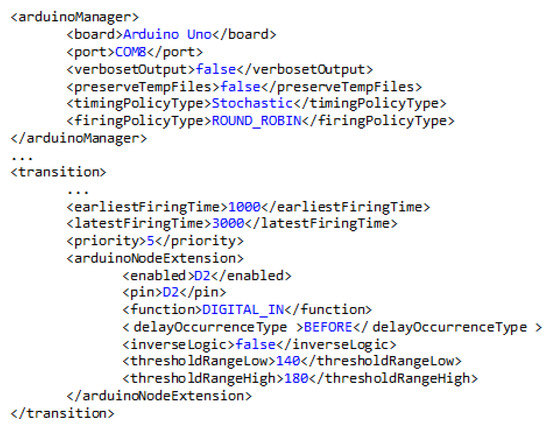The image size is (550, 430).
Task: Click the thresholdRangeHigh value 180
Action: pos(296,378)
